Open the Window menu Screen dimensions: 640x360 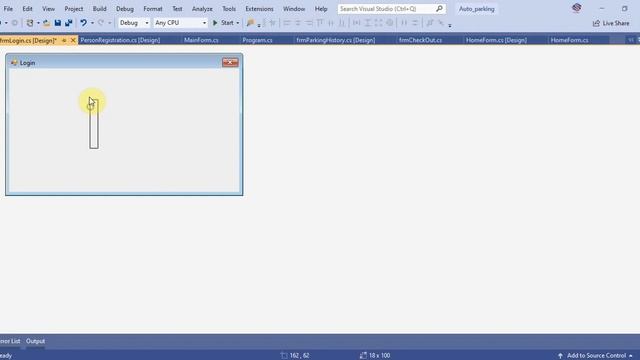click(294, 9)
